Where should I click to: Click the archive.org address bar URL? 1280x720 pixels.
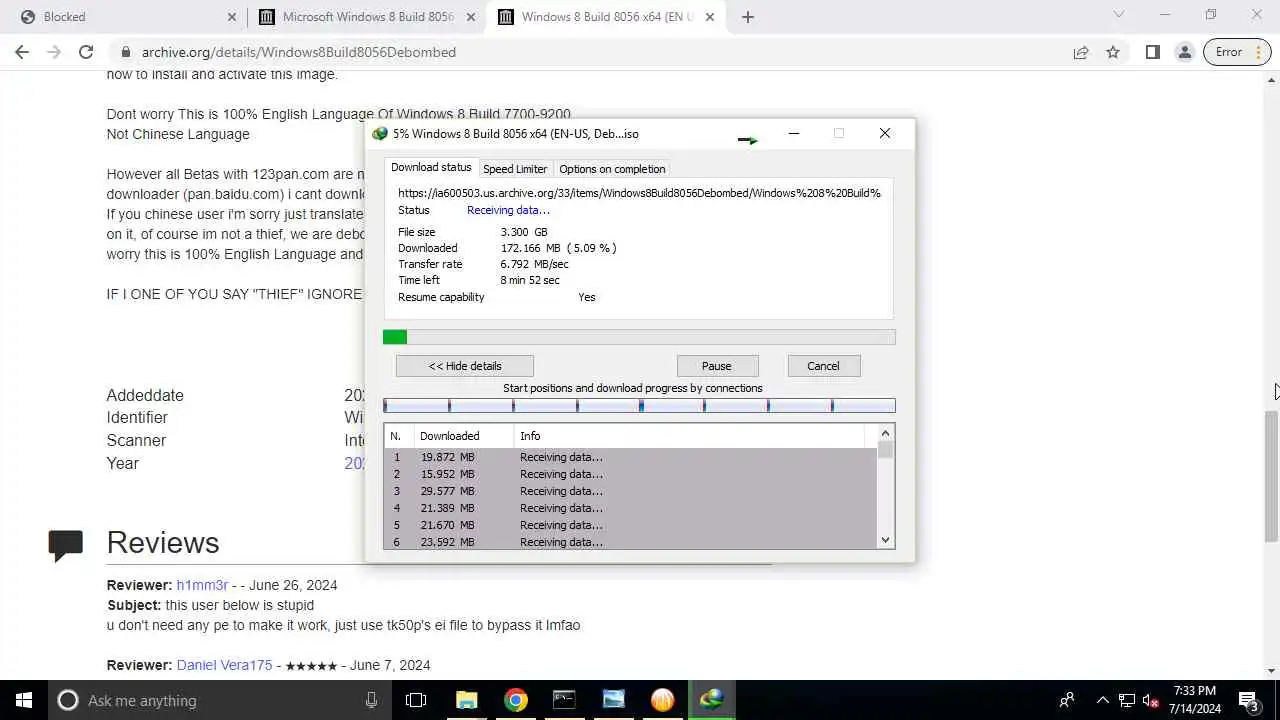[299, 52]
